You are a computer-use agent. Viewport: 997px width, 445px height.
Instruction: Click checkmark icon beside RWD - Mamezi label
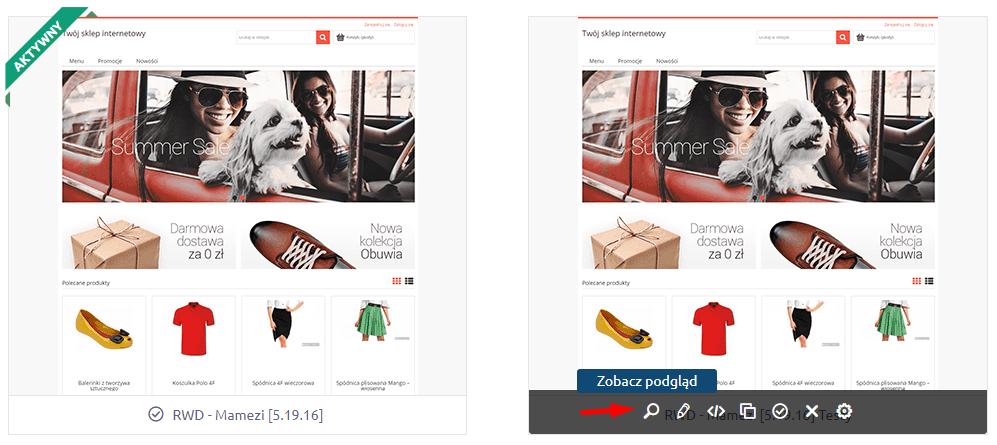(x=155, y=414)
